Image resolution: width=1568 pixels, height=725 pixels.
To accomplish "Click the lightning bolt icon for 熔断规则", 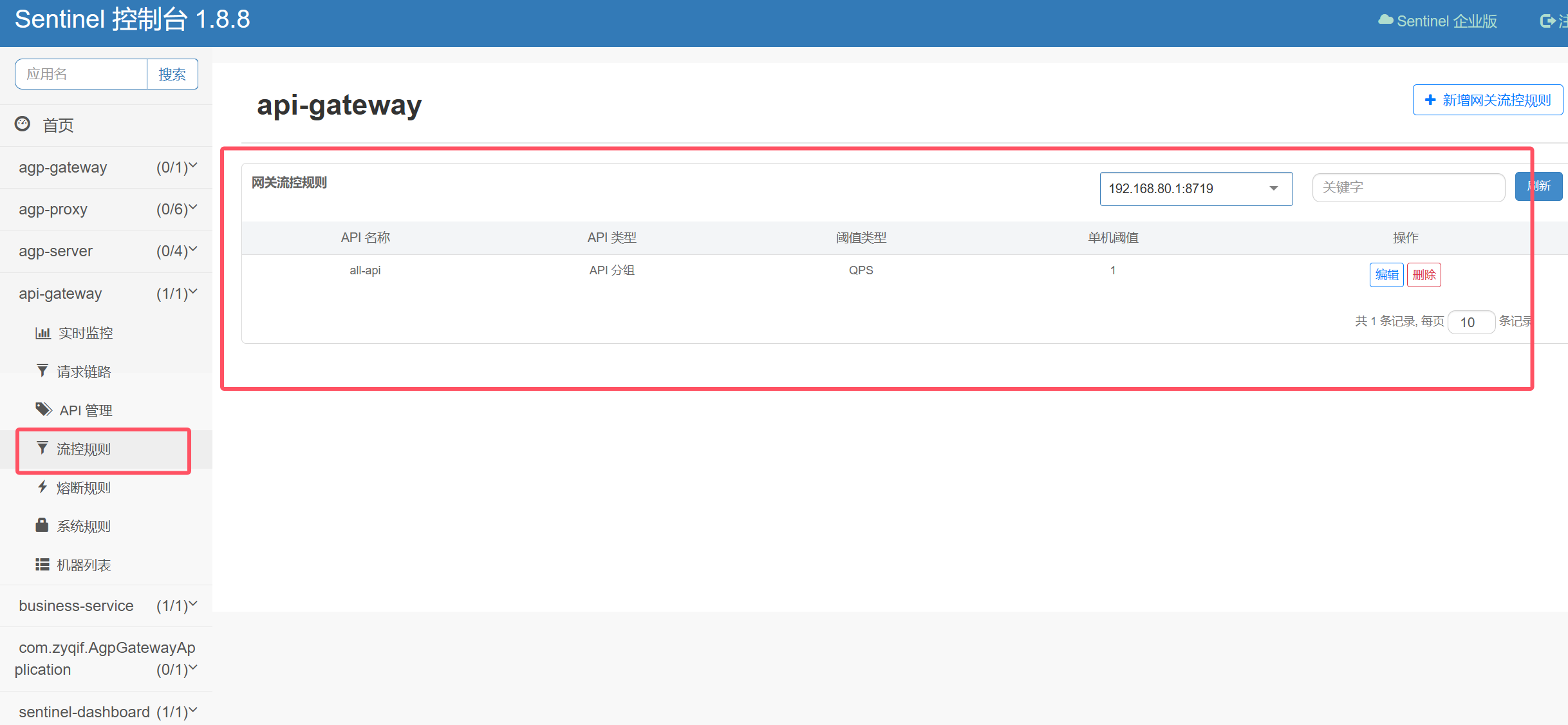I will coord(42,487).
